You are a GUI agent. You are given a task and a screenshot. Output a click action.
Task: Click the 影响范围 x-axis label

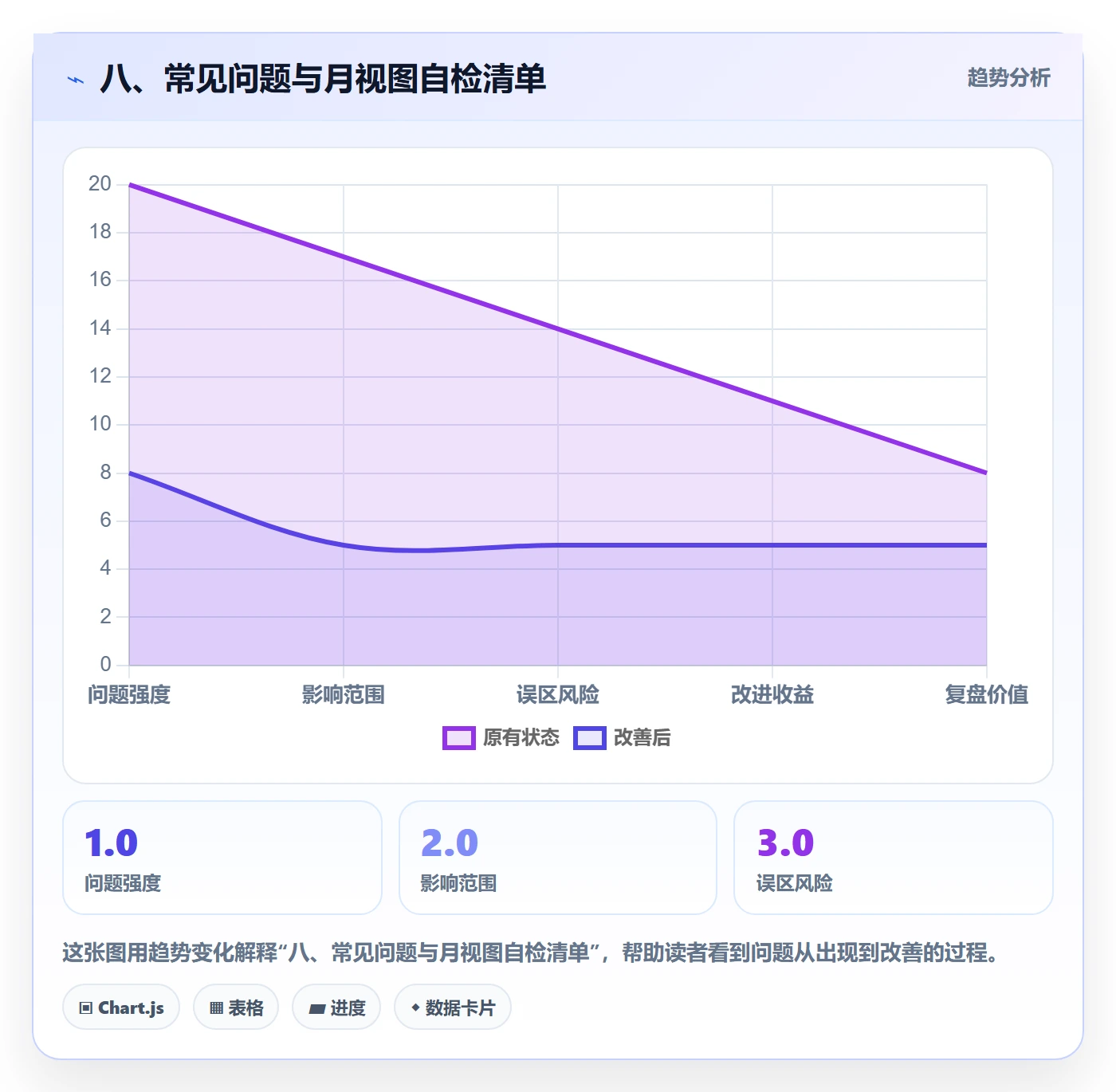344,695
